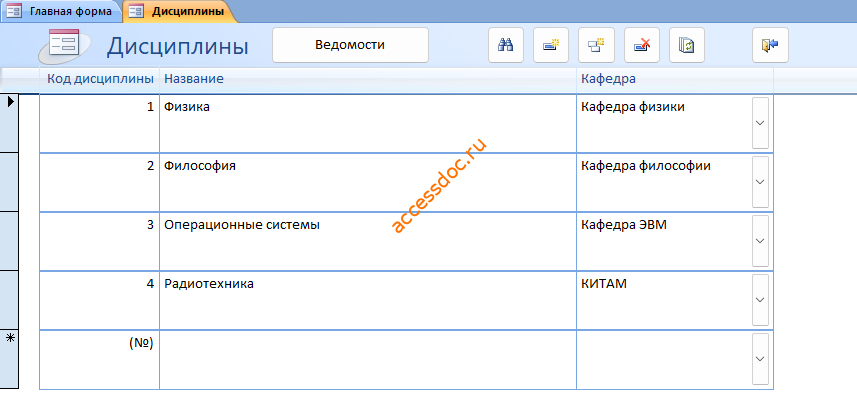Click the Код дисциплины column header
The height and width of the screenshot is (411, 857).
pyautogui.click(x=100, y=79)
